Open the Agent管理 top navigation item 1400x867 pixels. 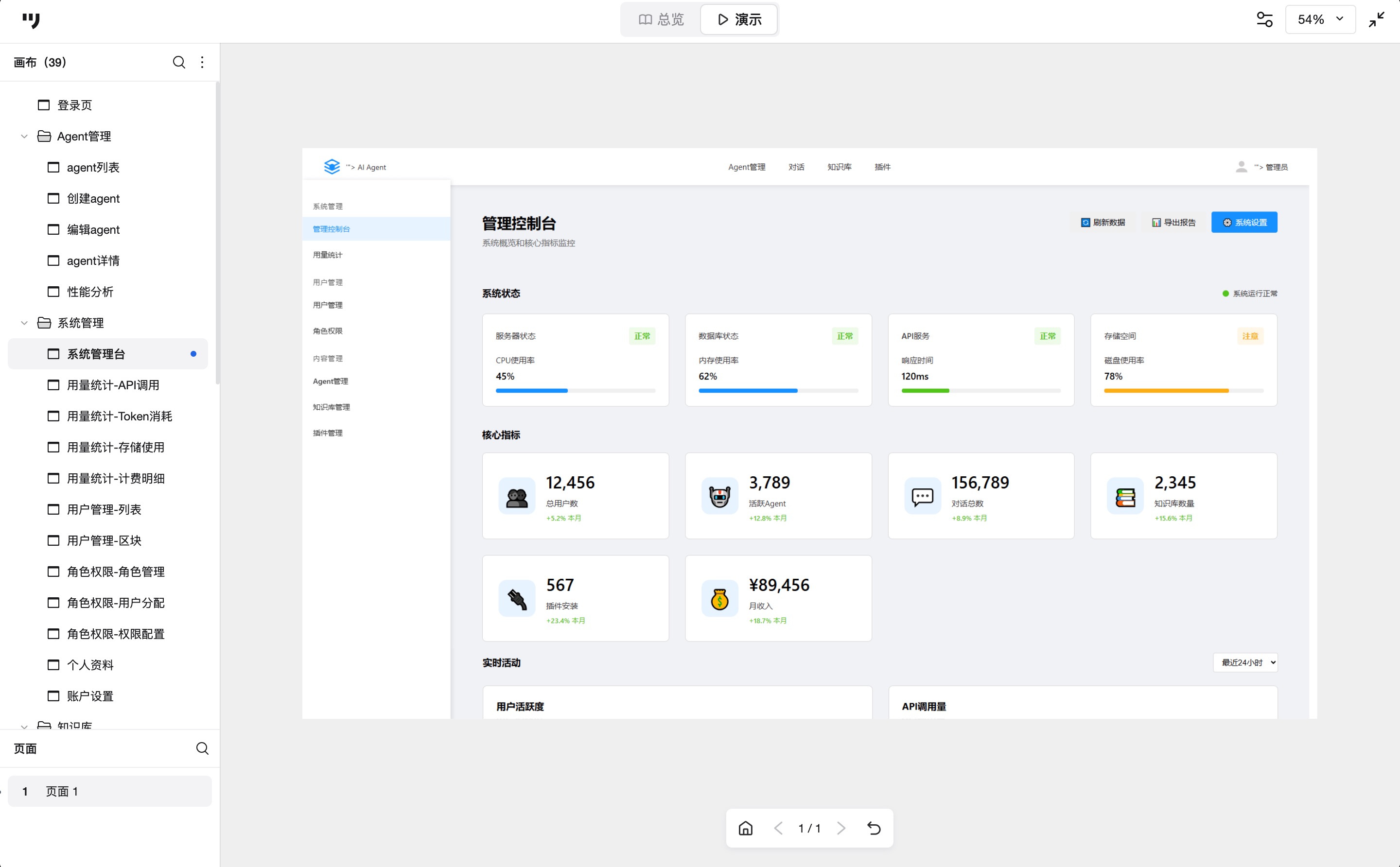pyautogui.click(x=746, y=167)
